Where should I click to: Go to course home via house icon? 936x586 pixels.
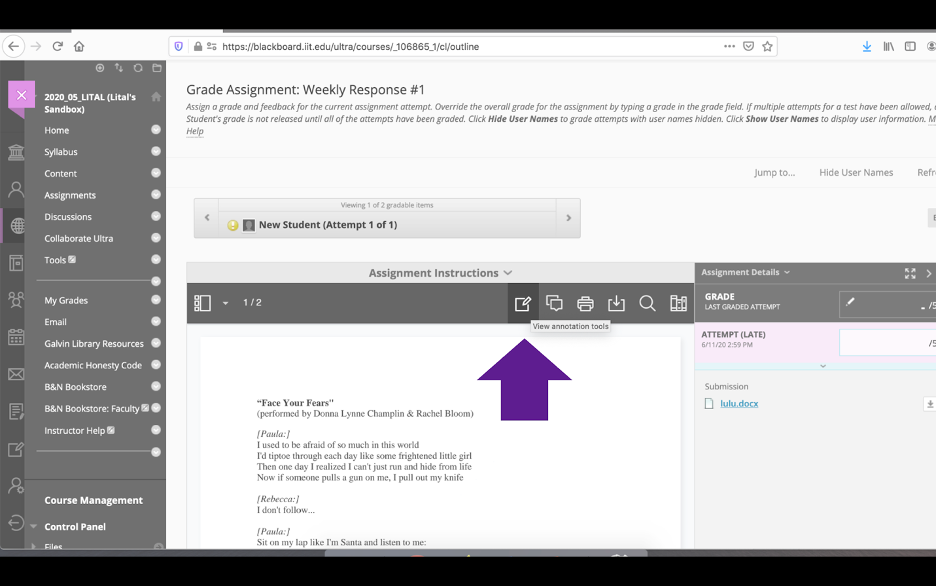pyautogui.click(x=156, y=97)
